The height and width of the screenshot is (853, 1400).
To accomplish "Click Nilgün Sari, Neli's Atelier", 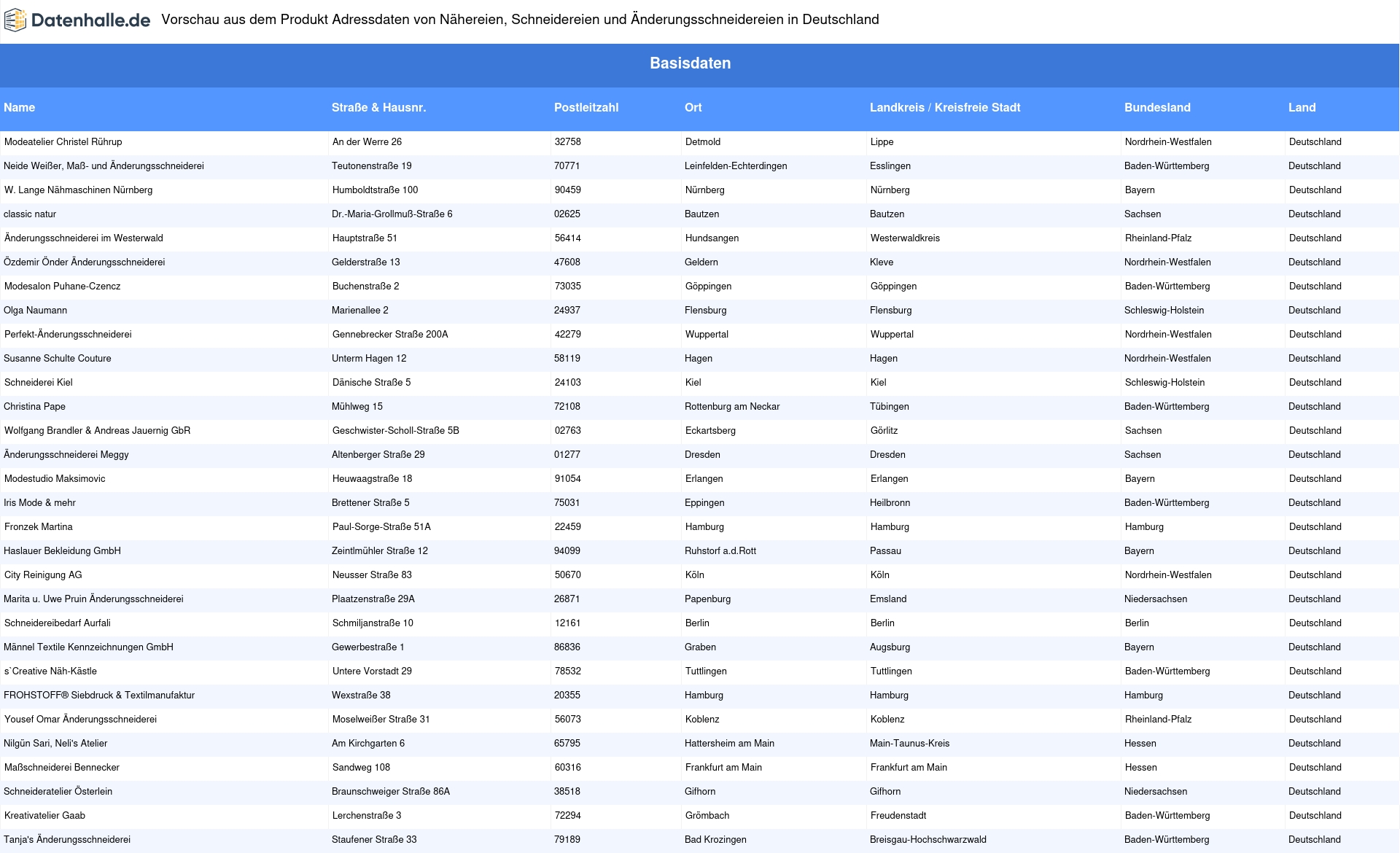I will (x=55, y=743).
